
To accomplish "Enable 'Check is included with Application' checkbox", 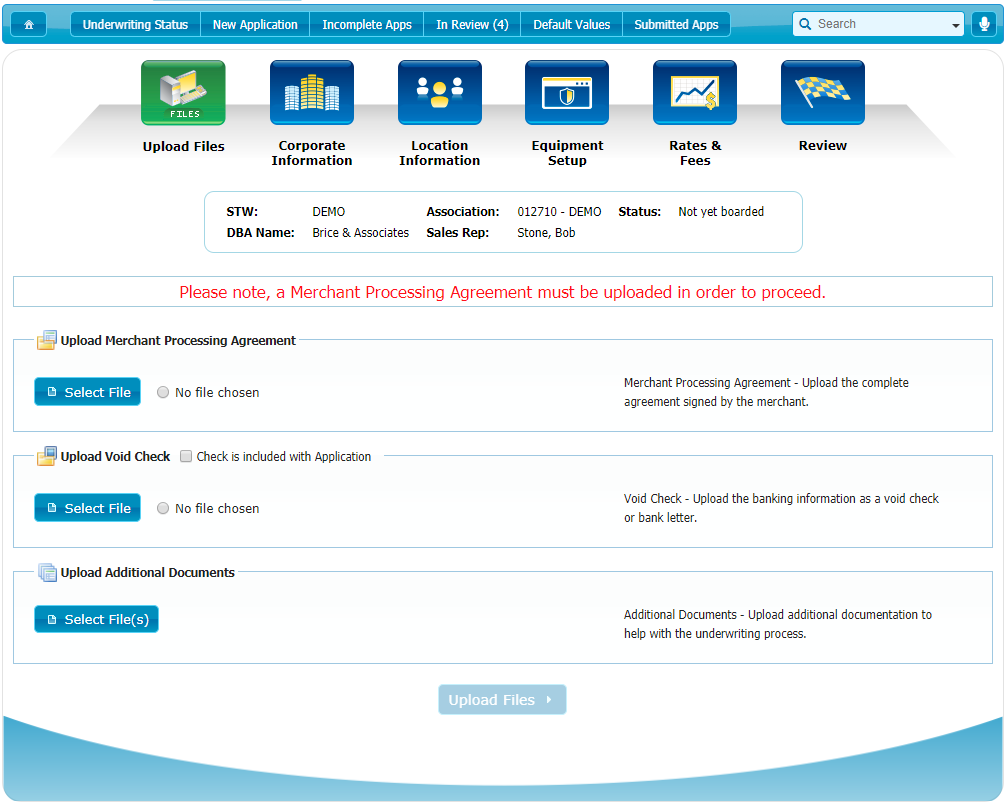I will (186, 457).
